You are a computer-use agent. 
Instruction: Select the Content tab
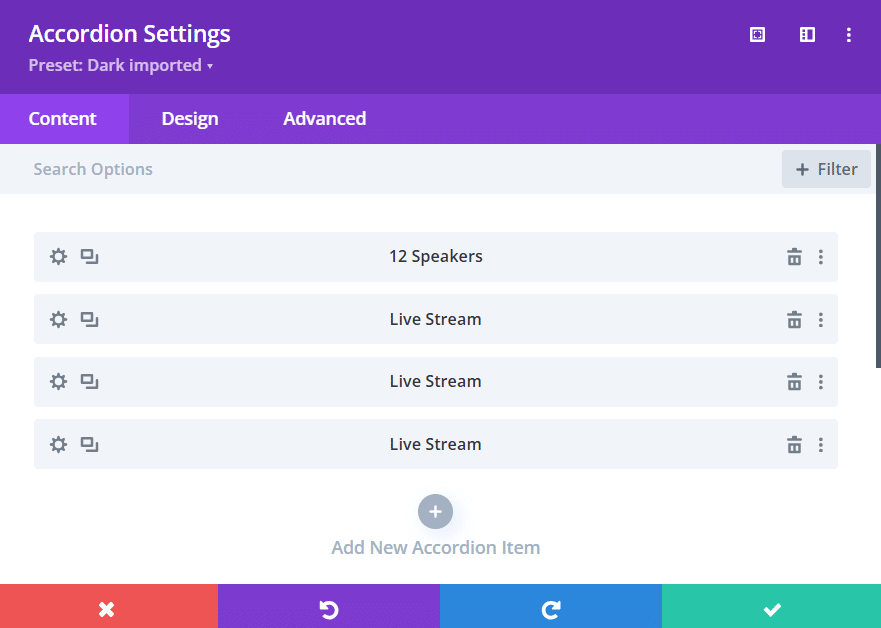(x=64, y=118)
